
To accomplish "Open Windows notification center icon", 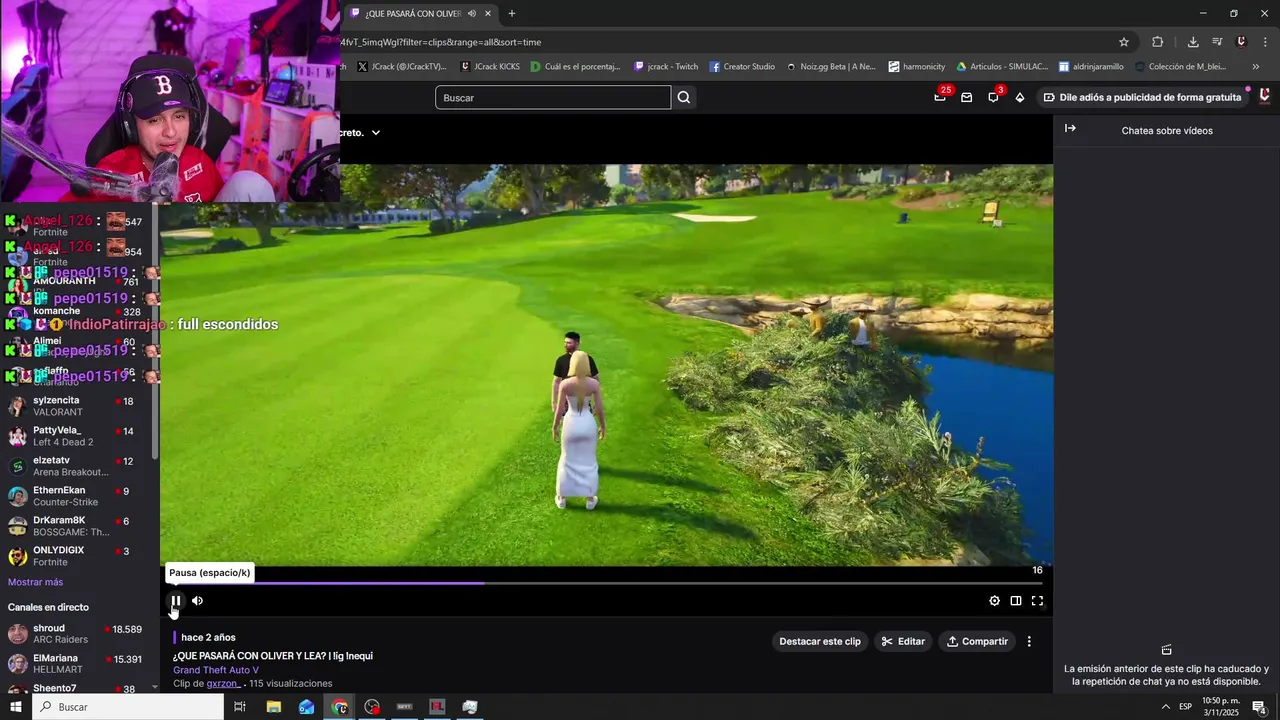I will [x=1259, y=707].
